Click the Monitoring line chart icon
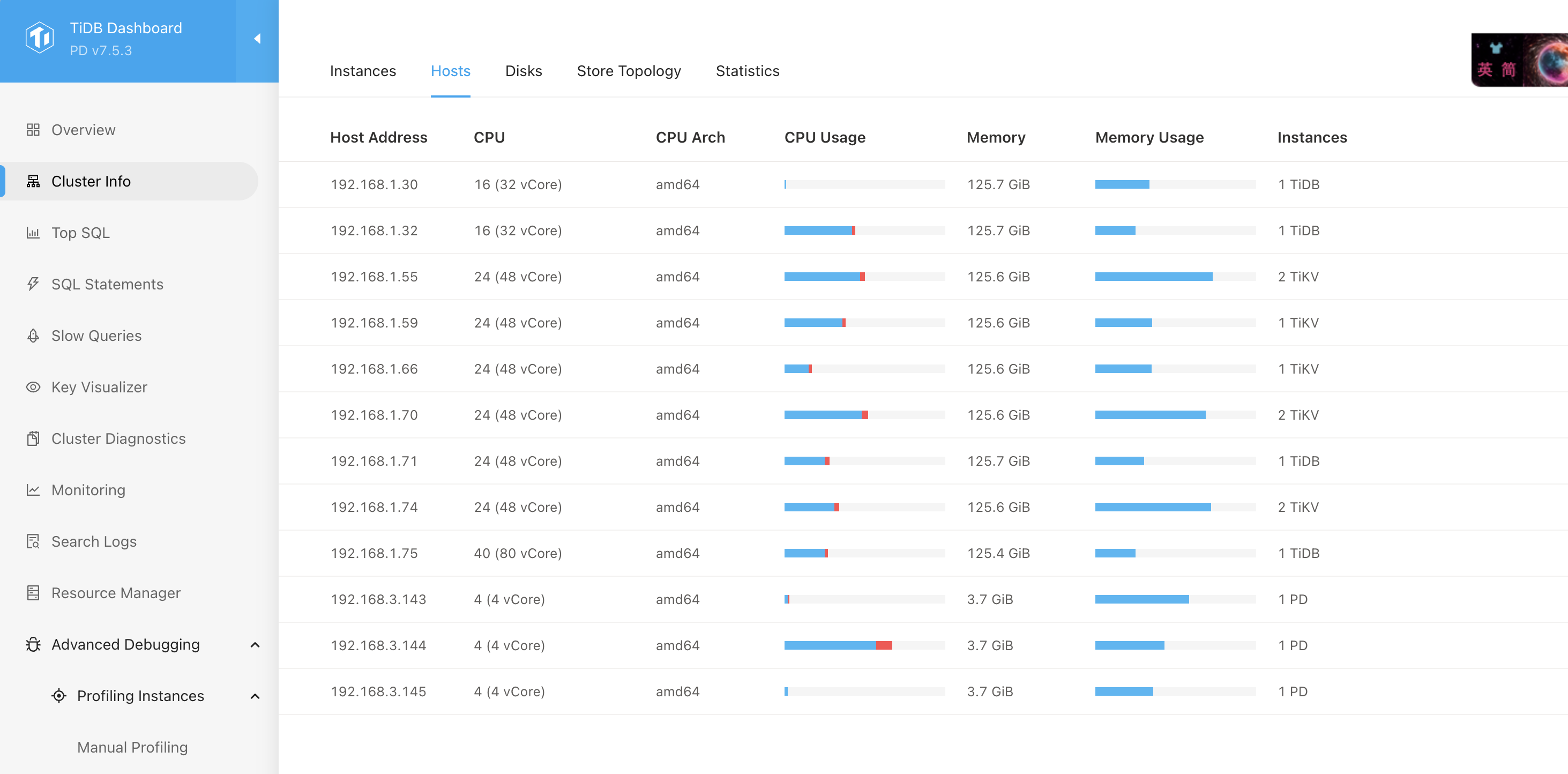 click(x=33, y=490)
